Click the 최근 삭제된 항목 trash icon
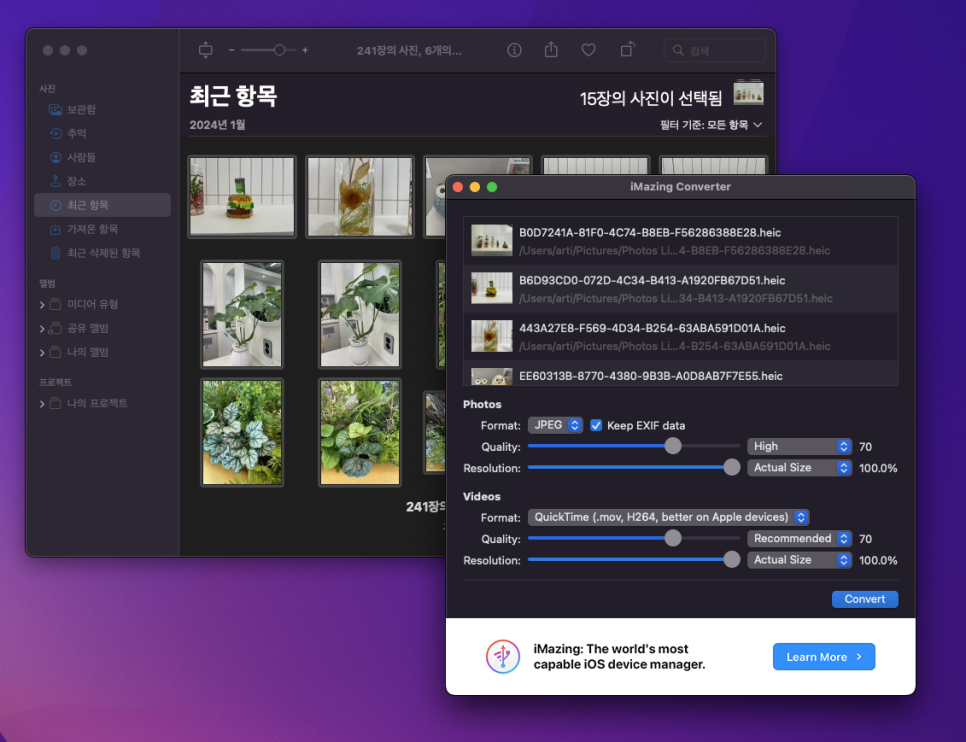 point(55,253)
